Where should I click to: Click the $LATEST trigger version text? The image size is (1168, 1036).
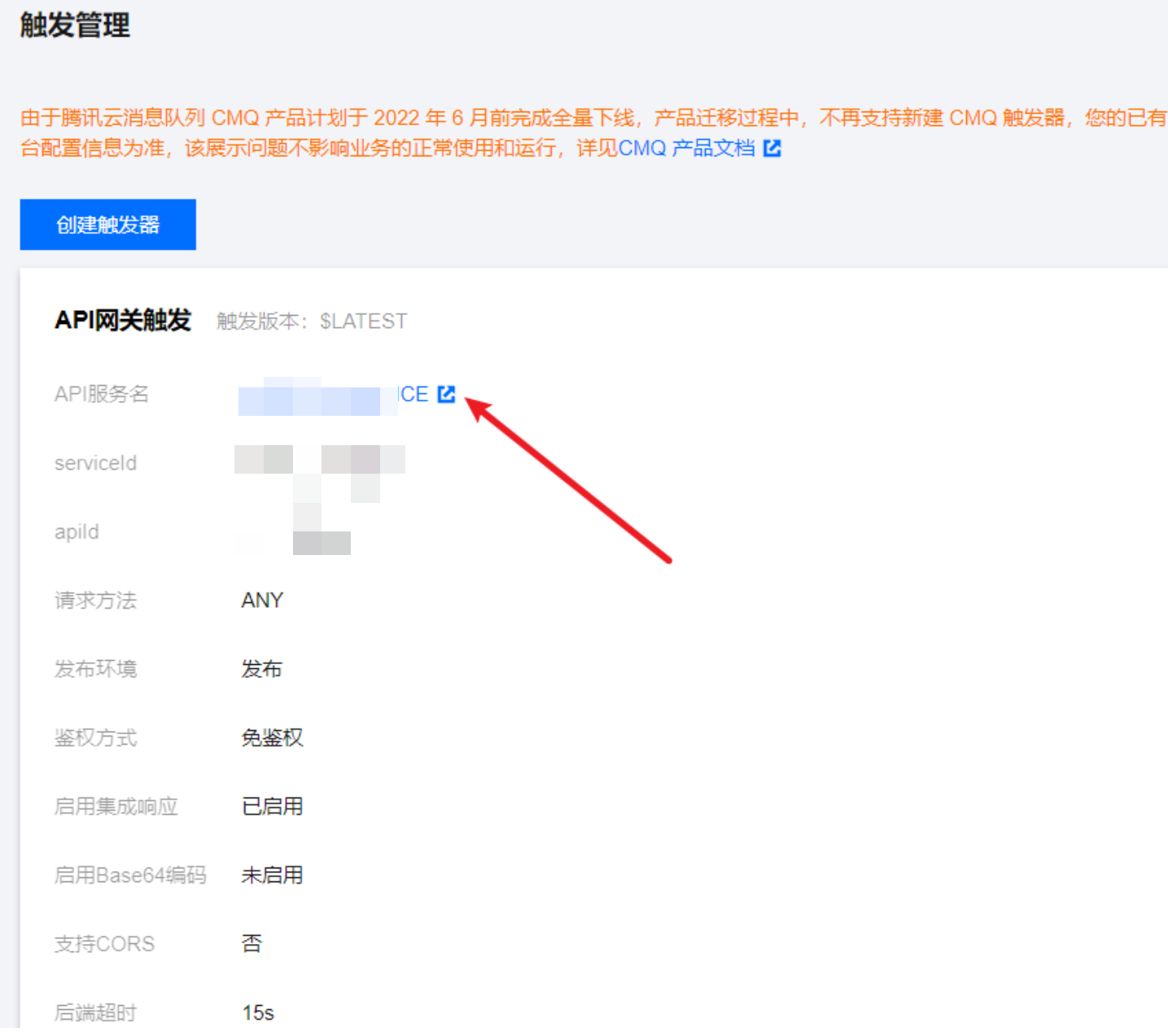click(x=363, y=321)
